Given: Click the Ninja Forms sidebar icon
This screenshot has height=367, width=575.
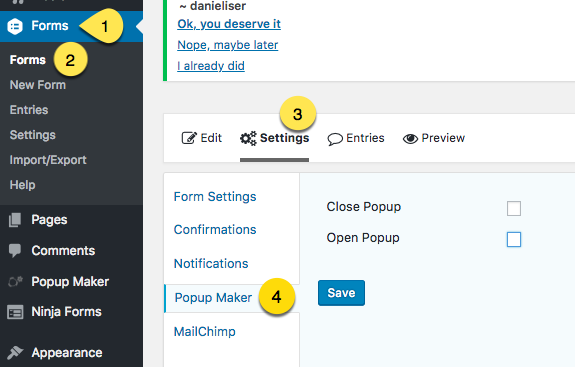Looking at the screenshot, I should 15,312.
